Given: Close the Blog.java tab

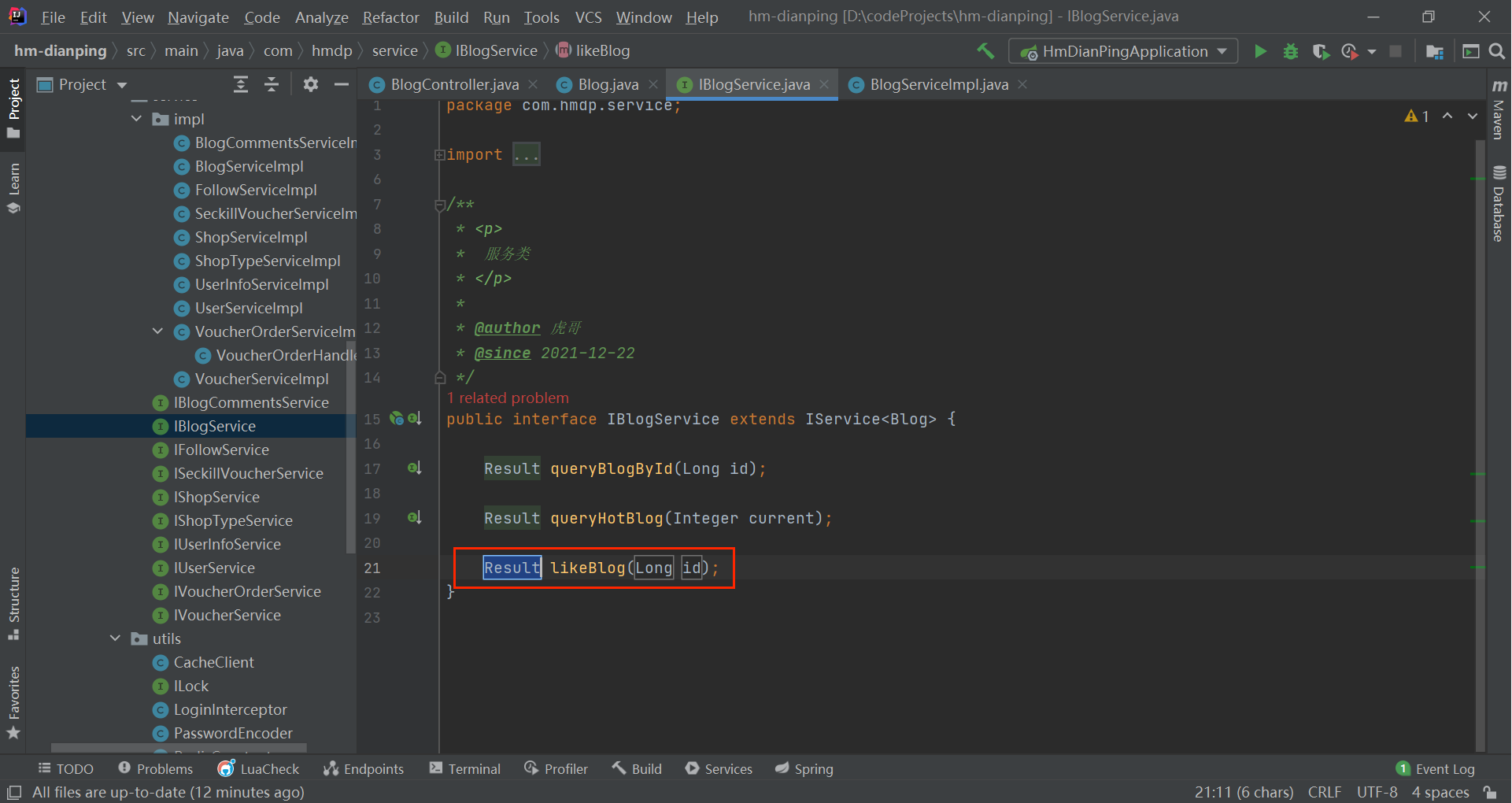Looking at the screenshot, I should (653, 84).
